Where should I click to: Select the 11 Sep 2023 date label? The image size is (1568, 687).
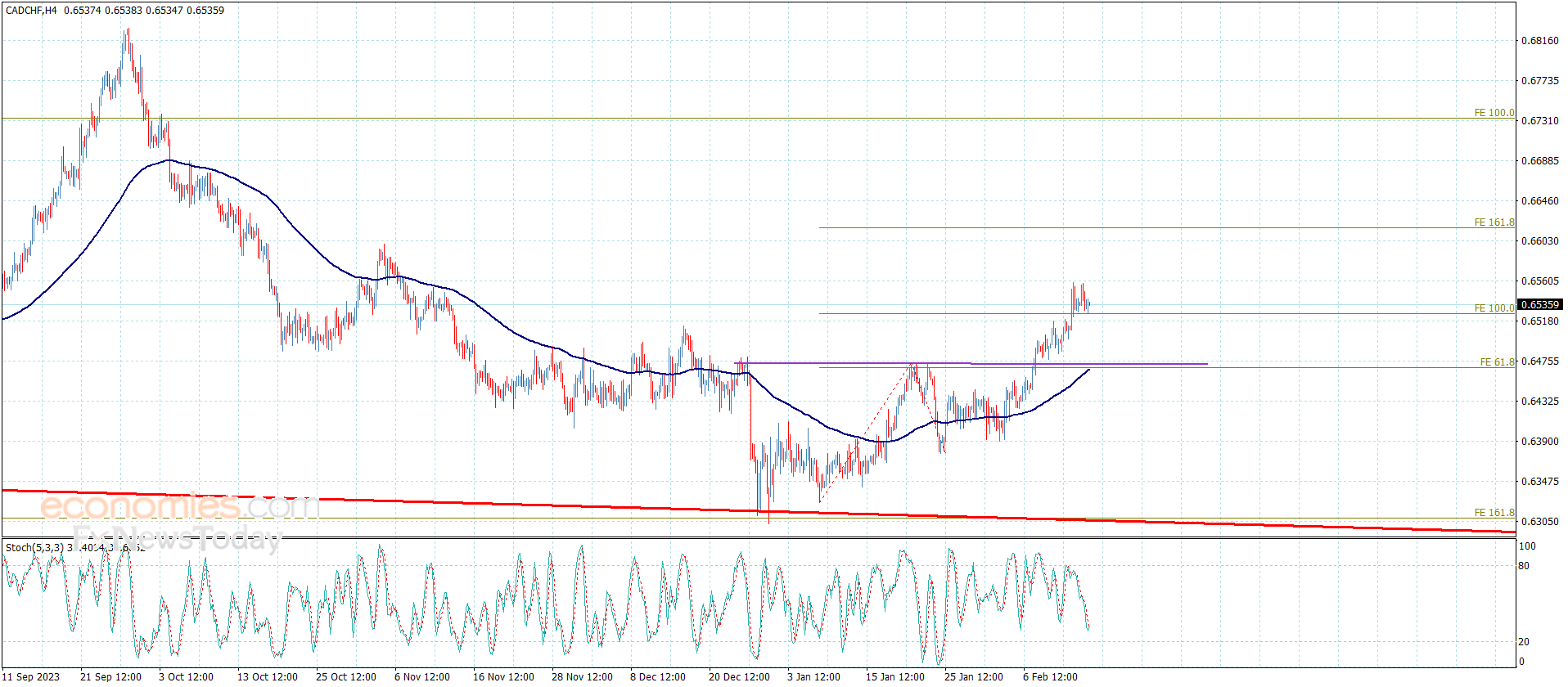pyautogui.click(x=31, y=676)
